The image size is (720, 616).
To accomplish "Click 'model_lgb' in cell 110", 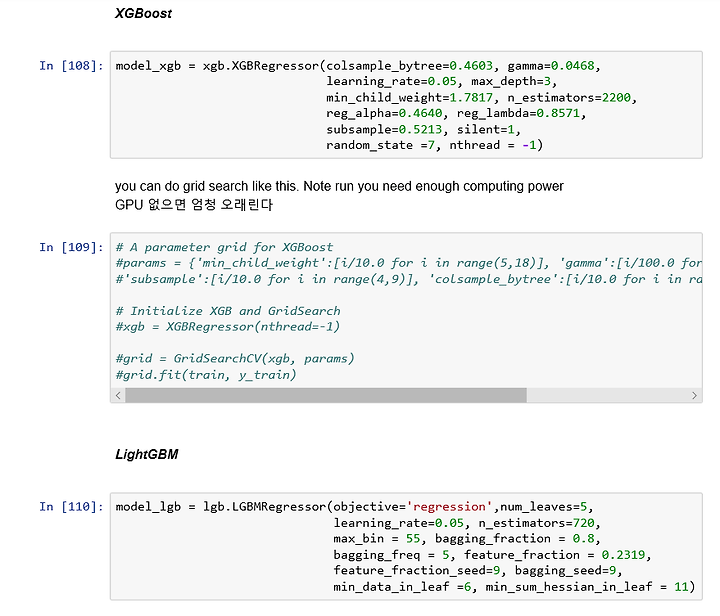I will click(148, 507).
